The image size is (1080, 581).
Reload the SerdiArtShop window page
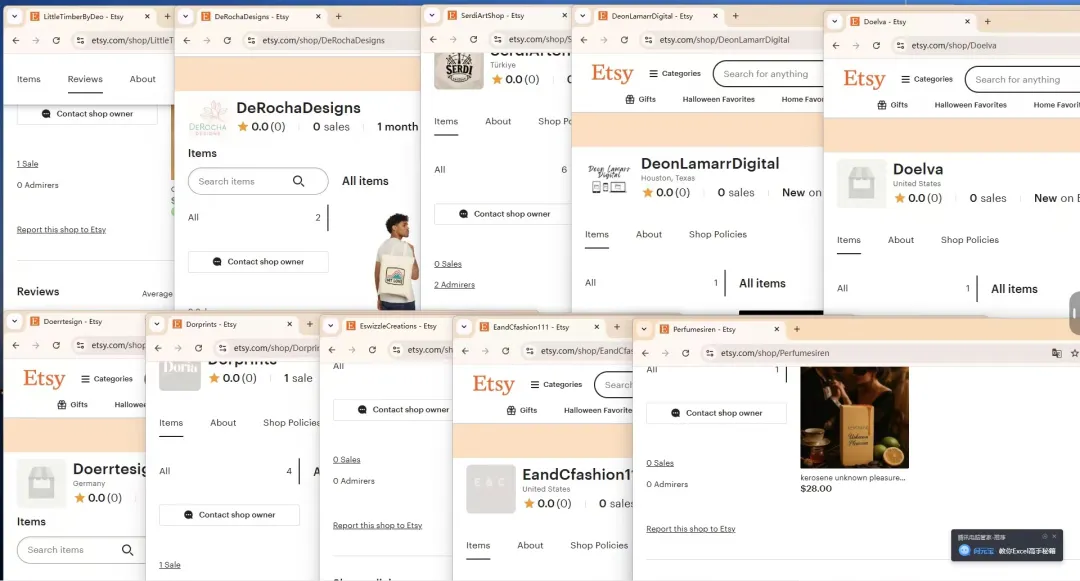(473, 39)
